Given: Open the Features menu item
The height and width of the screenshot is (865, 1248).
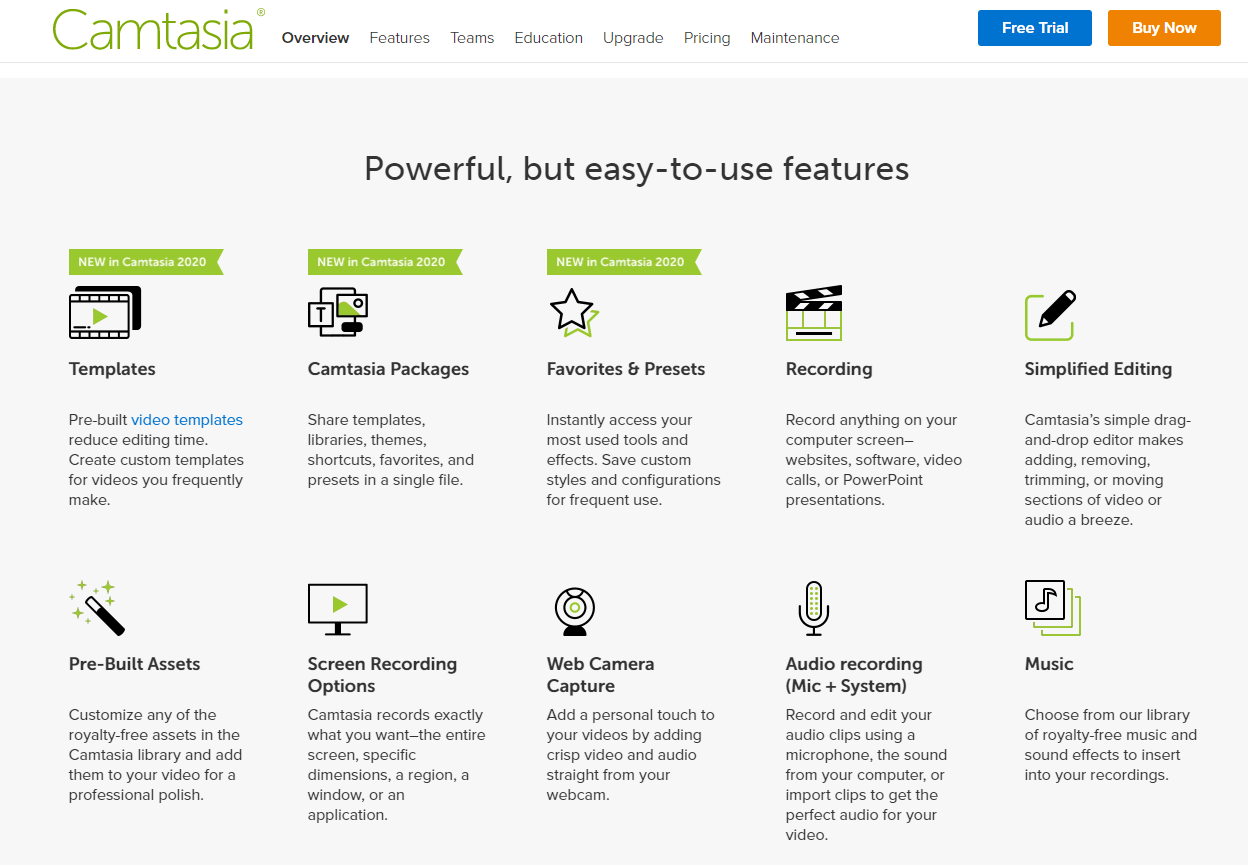Looking at the screenshot, I should coord(399,38).
